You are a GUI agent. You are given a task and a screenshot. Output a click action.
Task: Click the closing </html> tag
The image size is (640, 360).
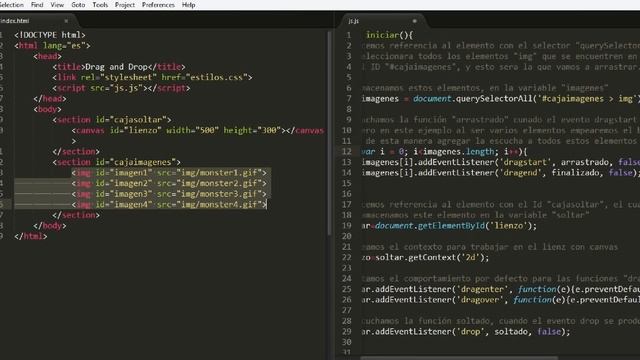[31, 237]
